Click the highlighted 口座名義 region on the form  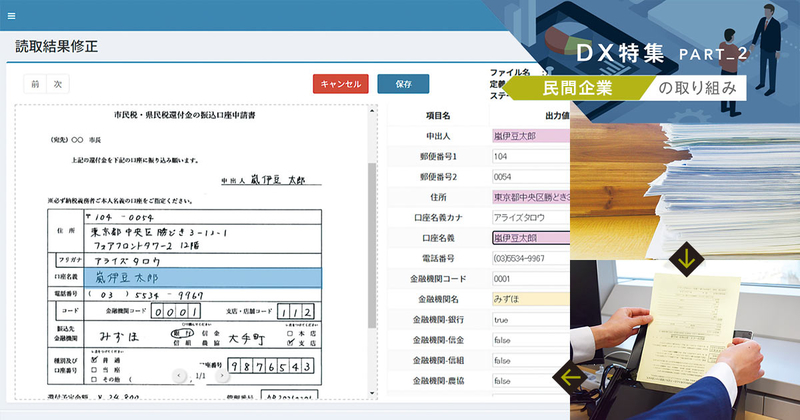[x=203, y=278]
